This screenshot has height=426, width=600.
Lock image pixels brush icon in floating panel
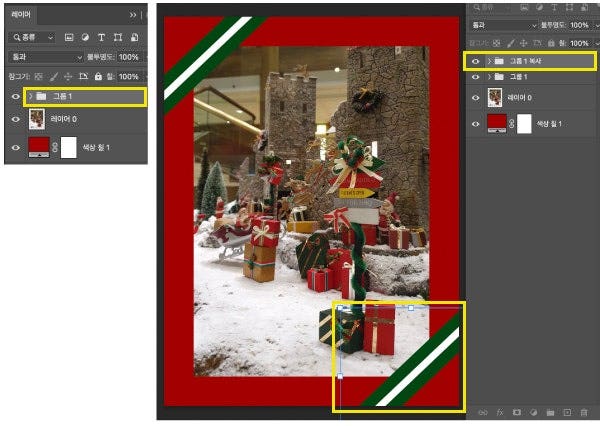(x=54, y=77)
